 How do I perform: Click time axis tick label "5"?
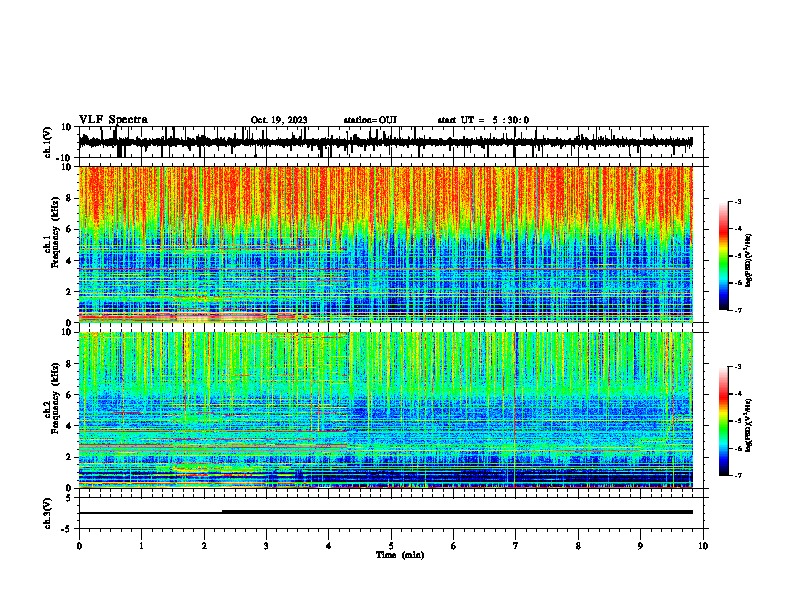(391, 546)
